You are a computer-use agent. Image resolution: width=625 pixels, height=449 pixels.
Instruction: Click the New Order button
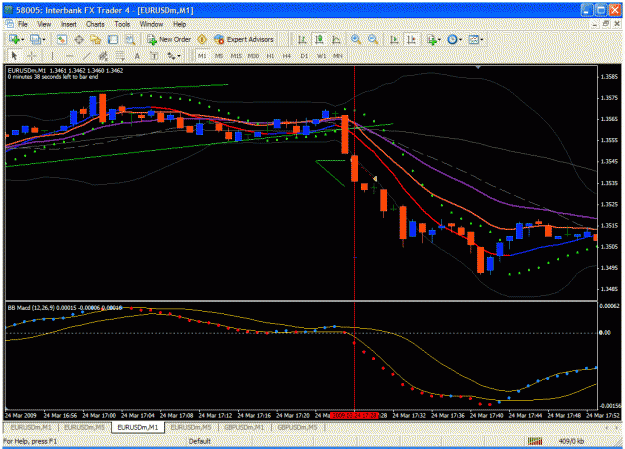(x=169, y=39)
